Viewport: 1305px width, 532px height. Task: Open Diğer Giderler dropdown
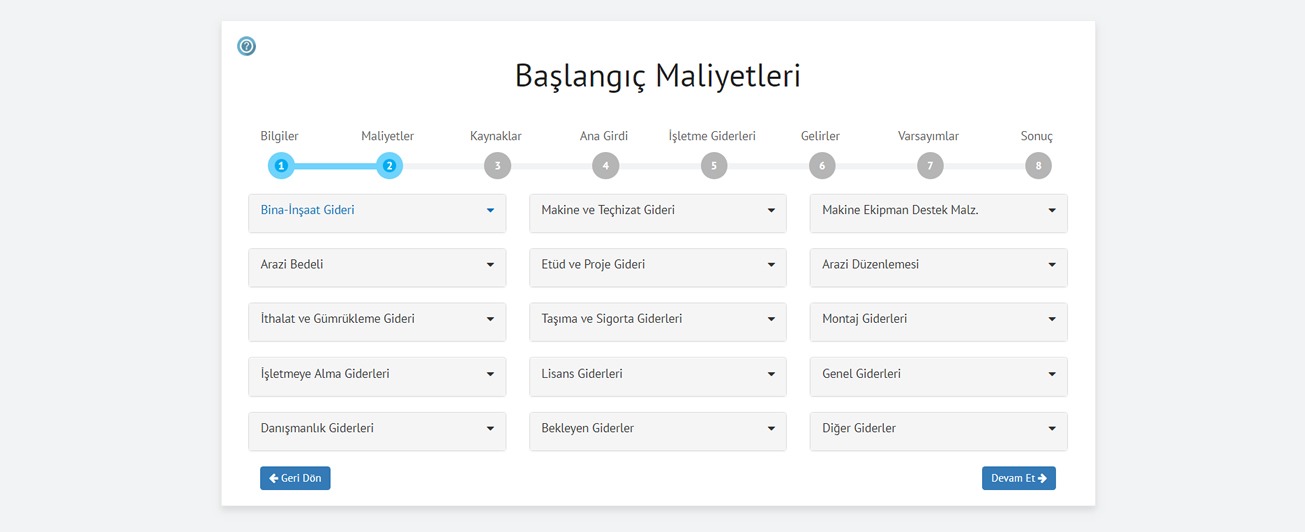[x=938, y=431]
